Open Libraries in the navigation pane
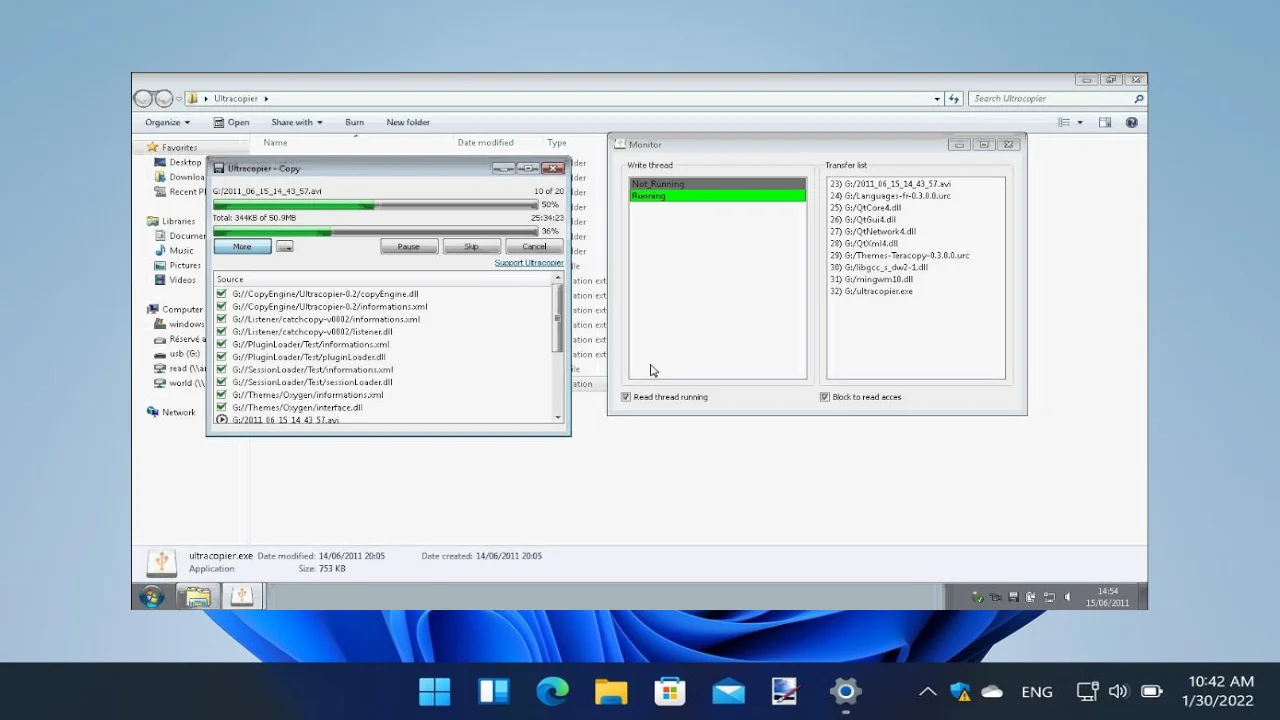Screen dimensions: 1280x720 (178, 221)
